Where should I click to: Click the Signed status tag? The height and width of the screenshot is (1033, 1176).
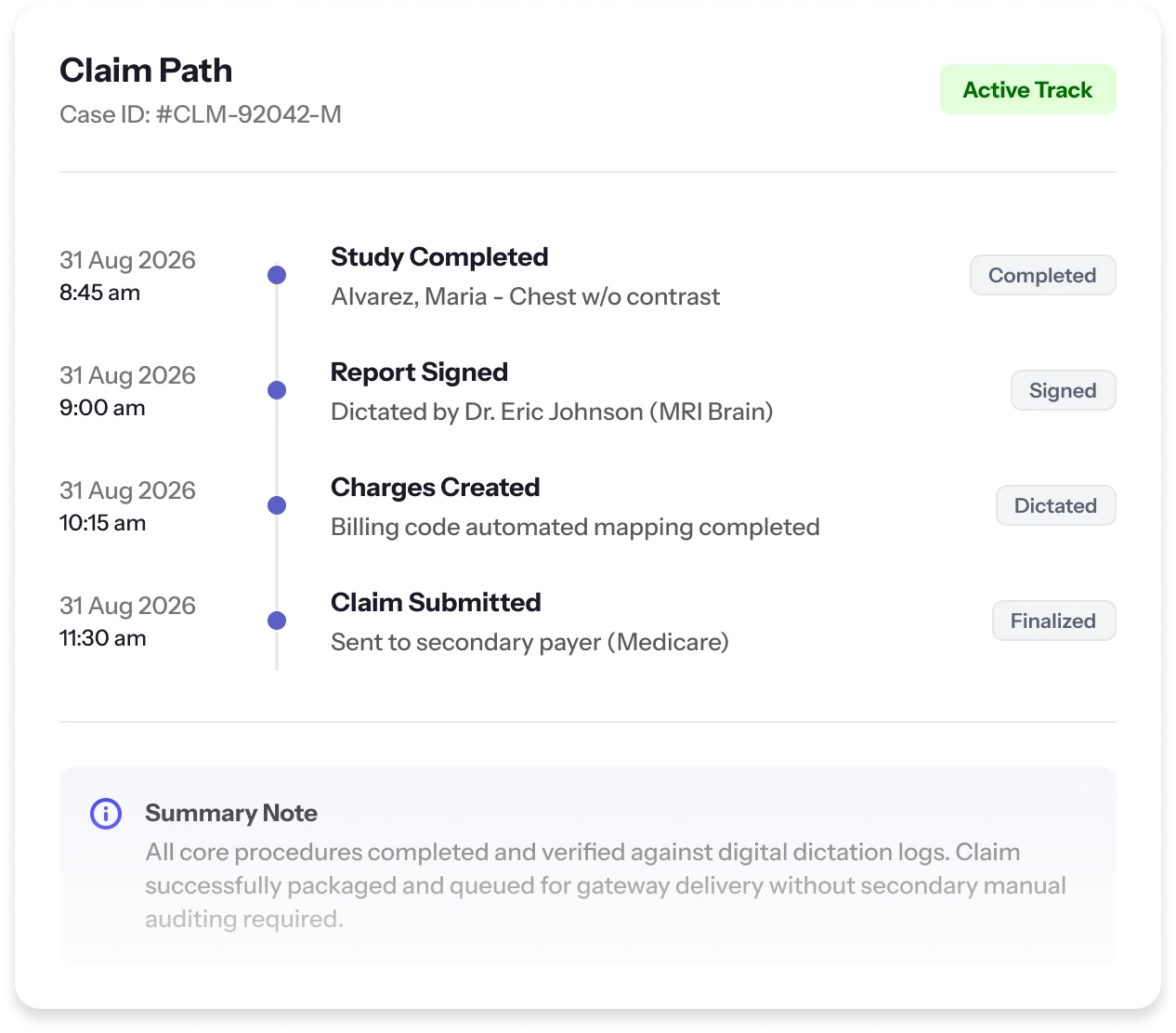[x=1063, y=391]
